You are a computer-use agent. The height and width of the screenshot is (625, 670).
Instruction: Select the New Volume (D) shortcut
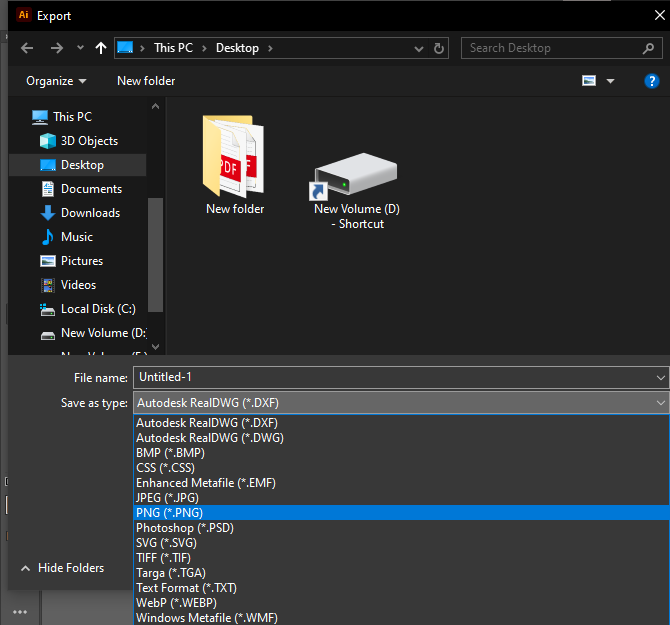click(x=357, y=190)
